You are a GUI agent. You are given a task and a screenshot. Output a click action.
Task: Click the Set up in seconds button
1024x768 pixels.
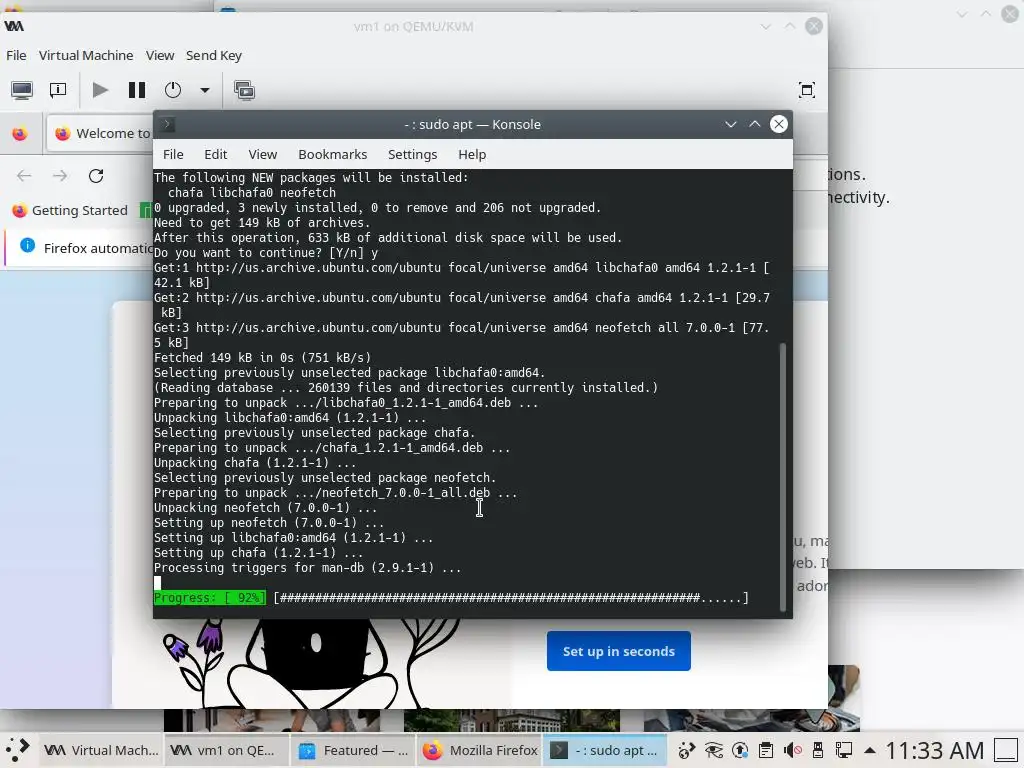coord(618,651)
